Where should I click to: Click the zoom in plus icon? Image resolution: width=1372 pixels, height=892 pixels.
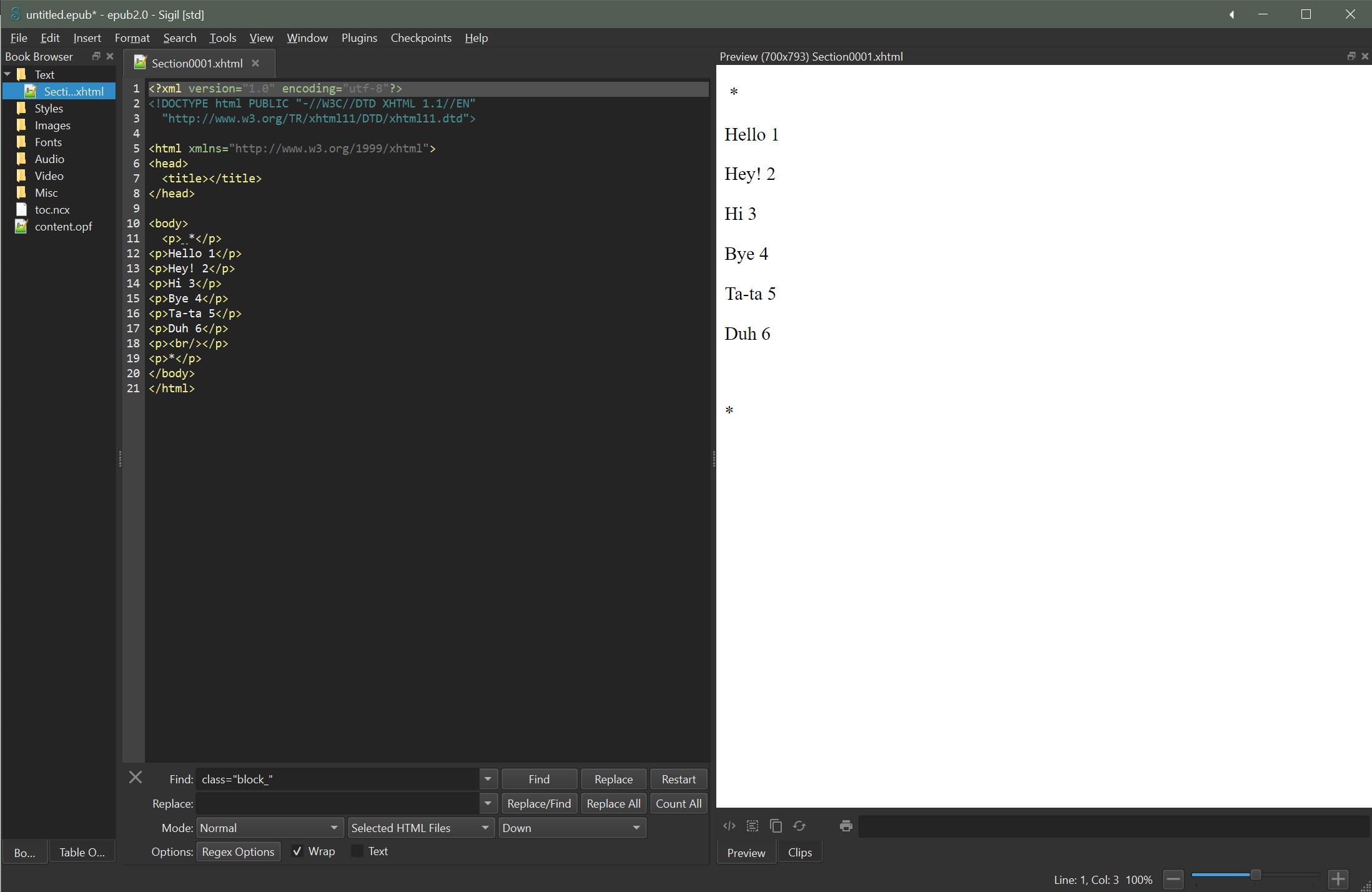coord(1338,880)
